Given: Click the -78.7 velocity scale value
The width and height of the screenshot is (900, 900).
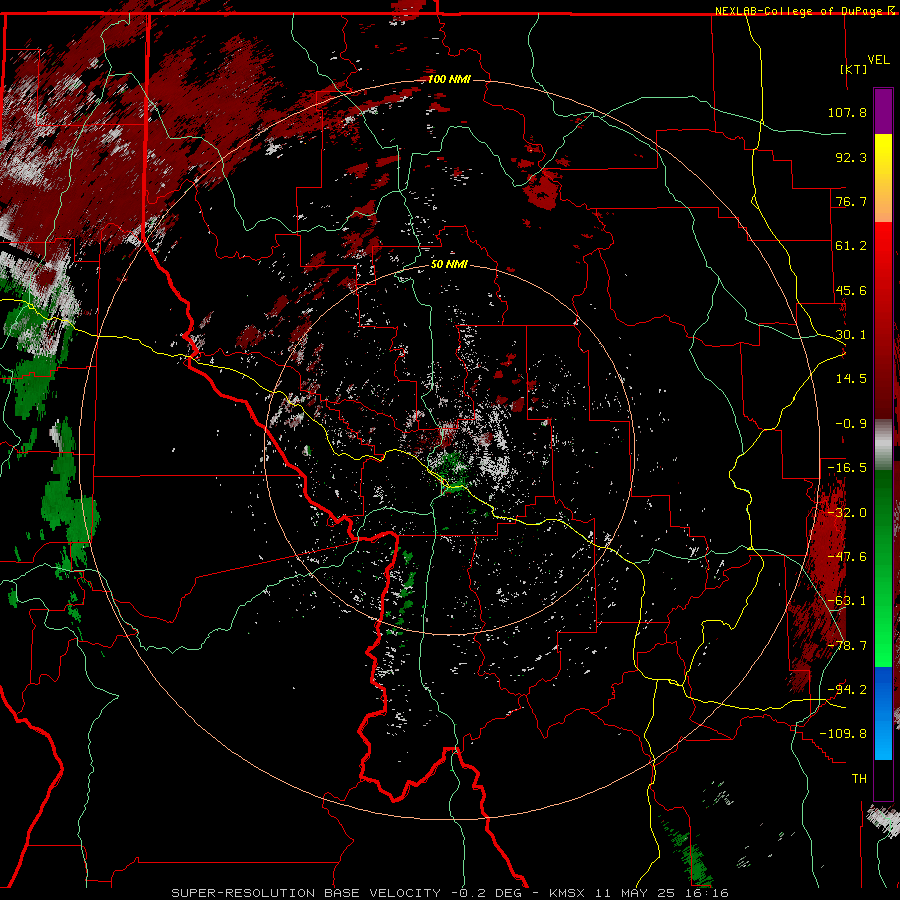Looking at the screenshot, I should (847, 646).
